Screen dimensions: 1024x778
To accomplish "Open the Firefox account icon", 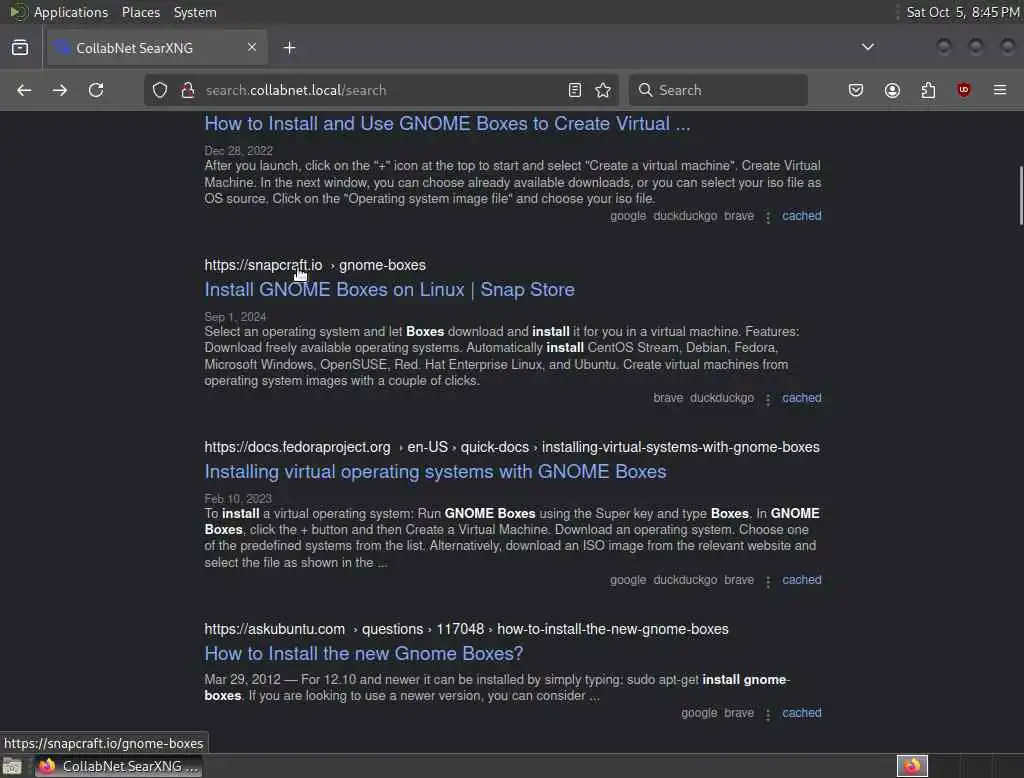I will [x=892, y=90].
